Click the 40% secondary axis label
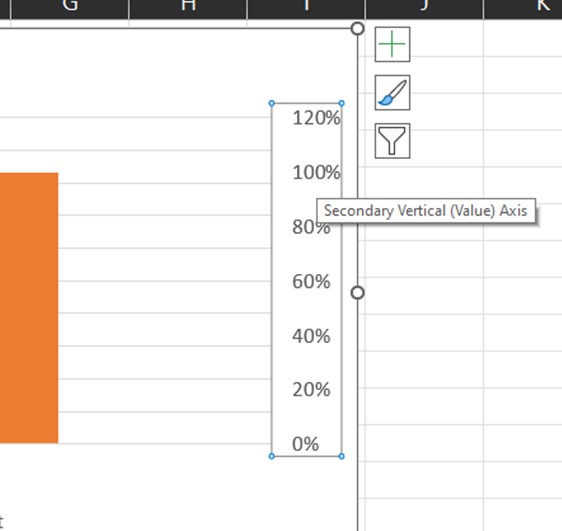 click(x=311, y=336)
